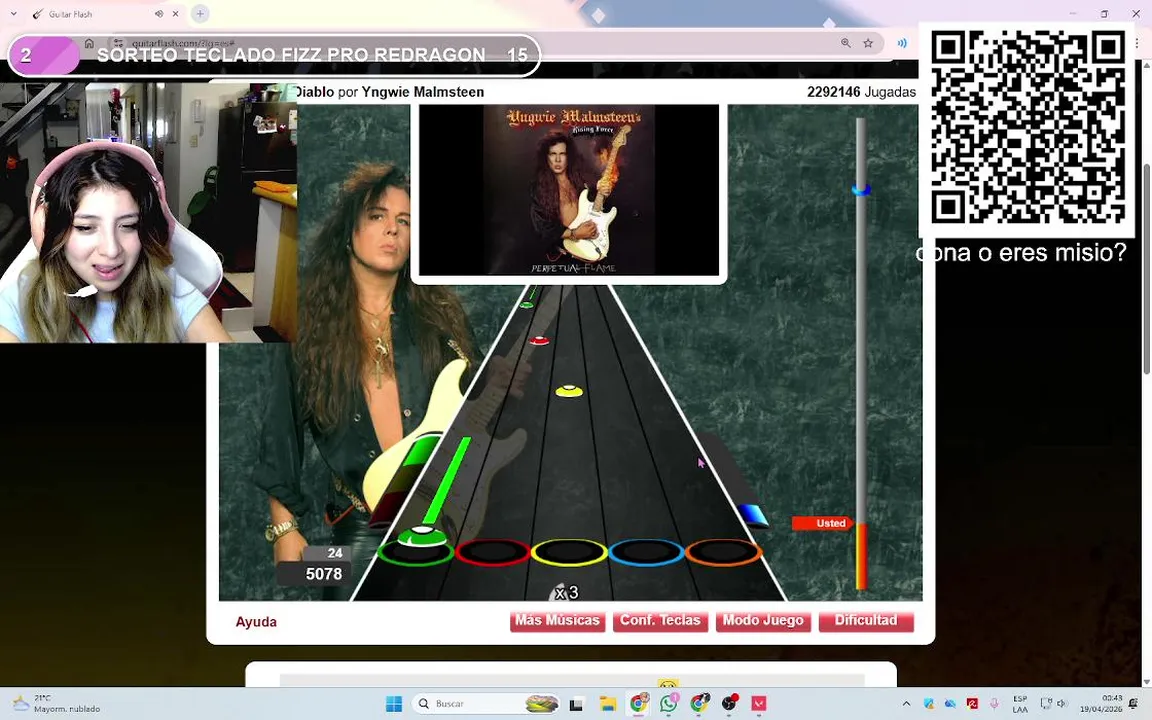
Task: Open Conf. Teclas key settings
Action: coord(660,621)
